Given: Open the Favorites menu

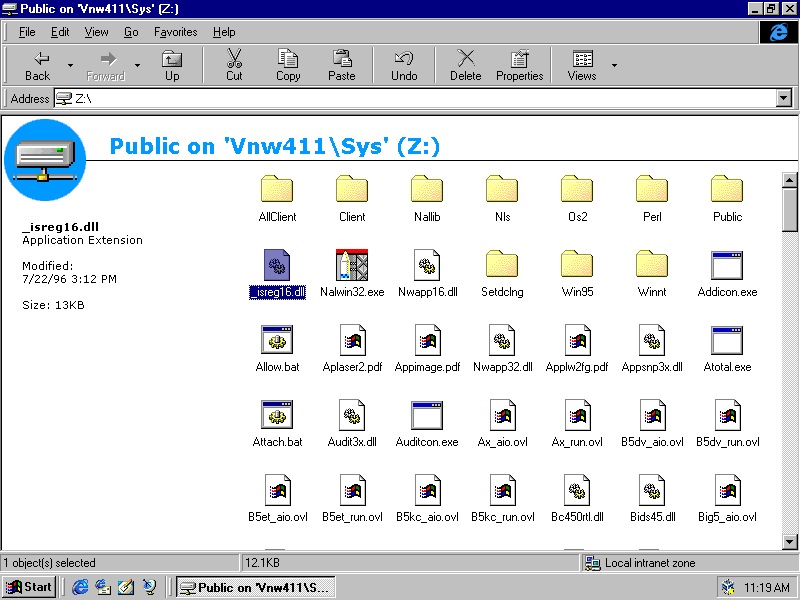Looking at the screenshot, I should 176,32.
